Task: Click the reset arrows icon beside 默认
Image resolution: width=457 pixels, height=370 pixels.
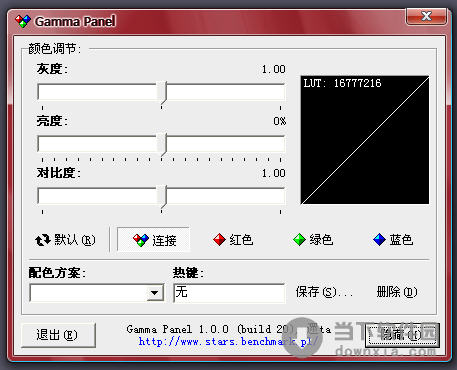Action: 43,240
